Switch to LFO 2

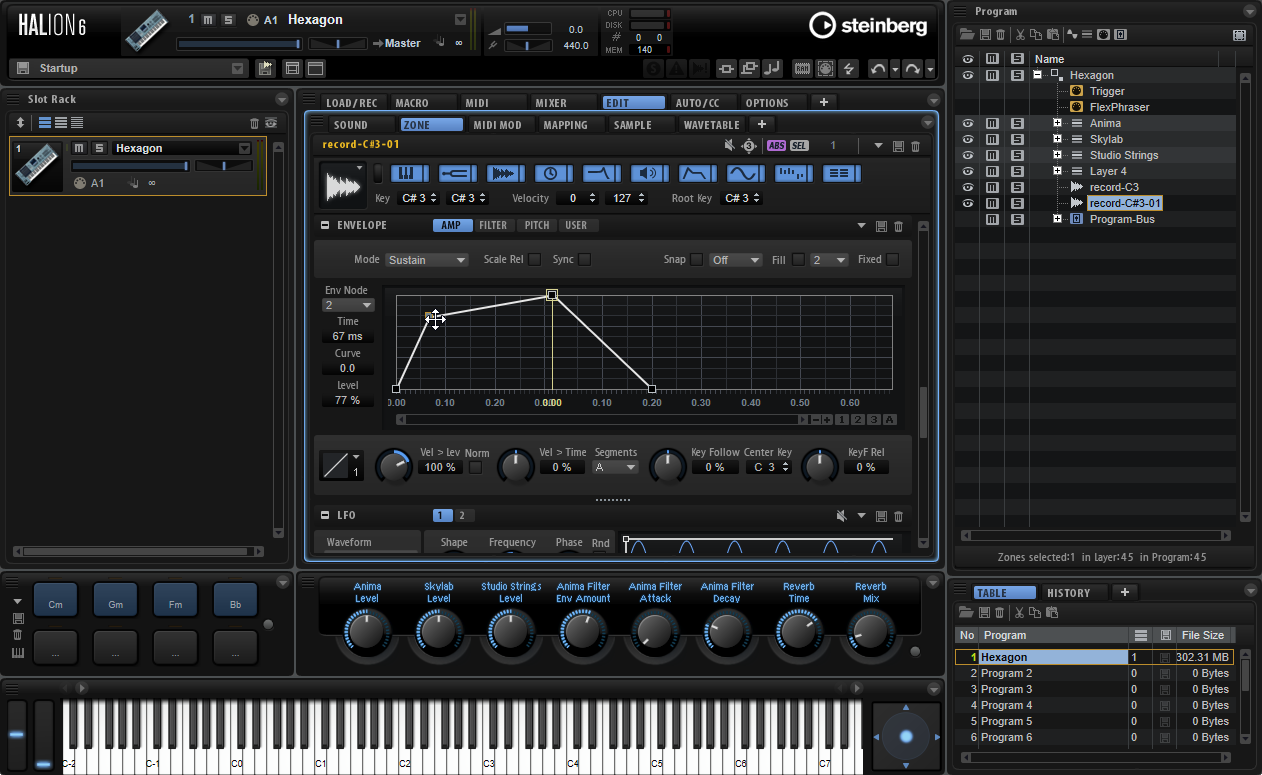click(x=462, y=516)
